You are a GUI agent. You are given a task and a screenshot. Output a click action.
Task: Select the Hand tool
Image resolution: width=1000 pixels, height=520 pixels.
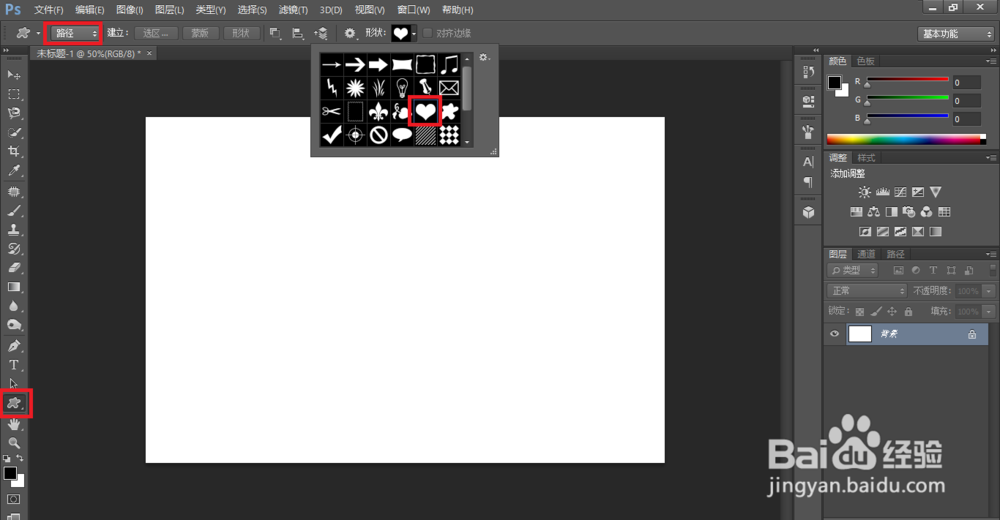[13, 424]
